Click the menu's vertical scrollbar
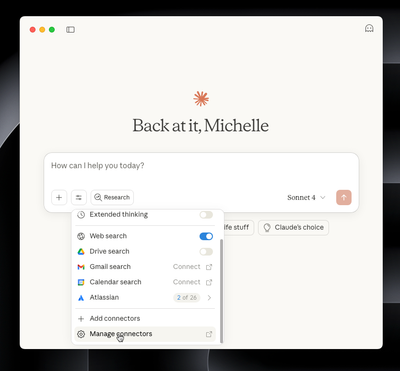Screen dimensions: 400x371 click(221, 290)
